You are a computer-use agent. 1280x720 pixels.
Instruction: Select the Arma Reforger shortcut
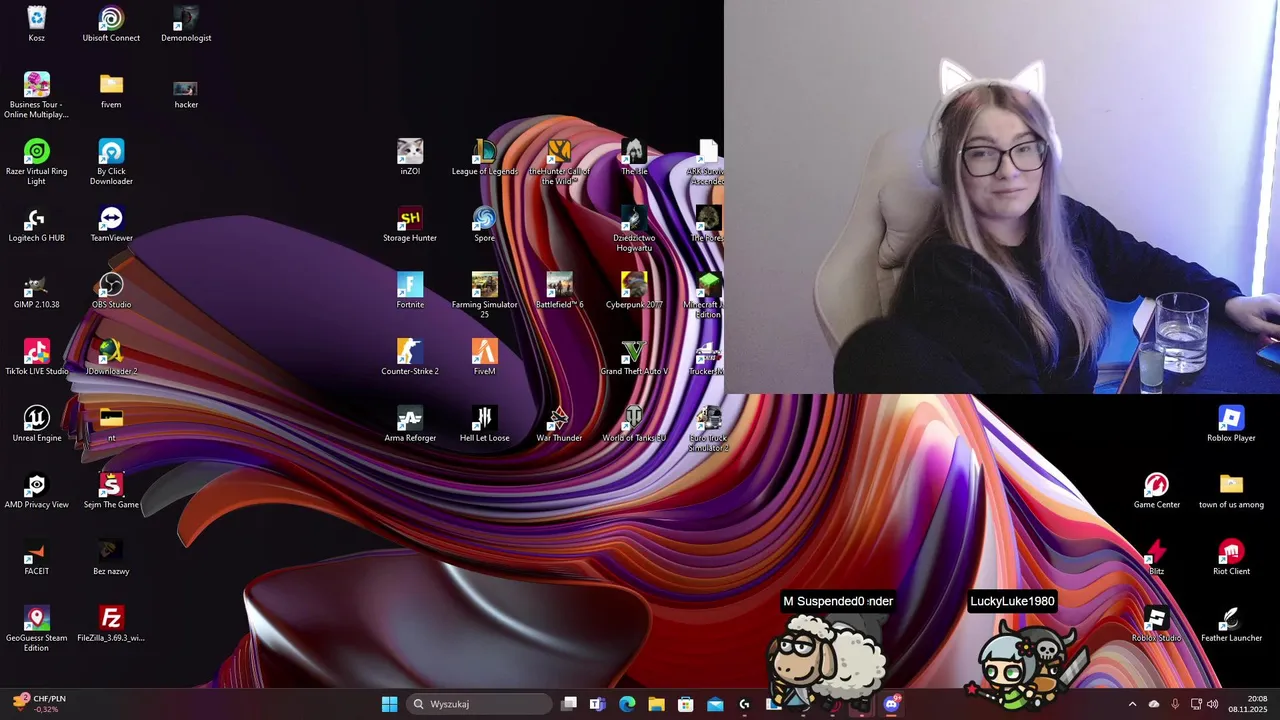click(410, 424)
